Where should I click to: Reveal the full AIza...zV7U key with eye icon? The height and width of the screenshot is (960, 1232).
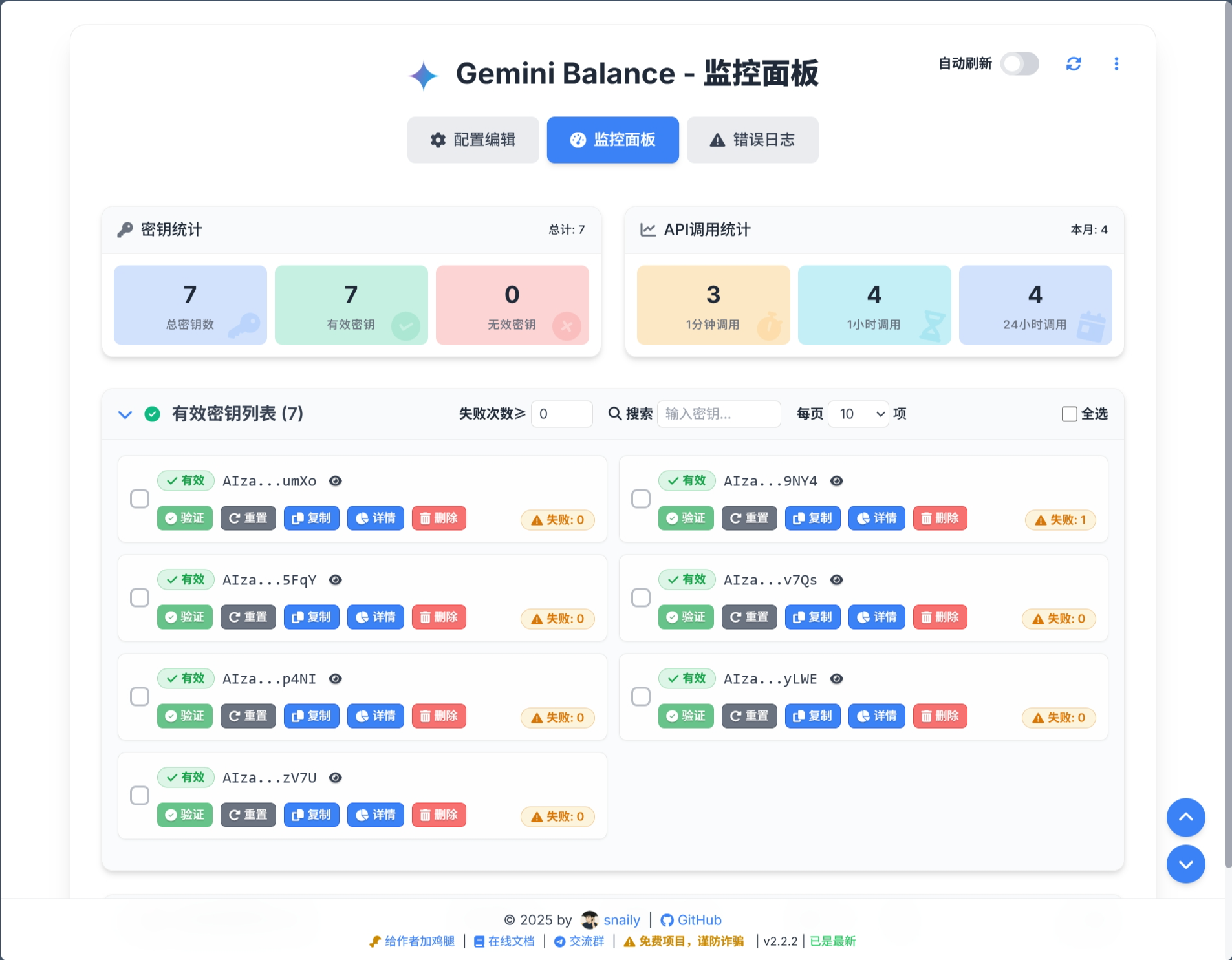click(335, 778)
